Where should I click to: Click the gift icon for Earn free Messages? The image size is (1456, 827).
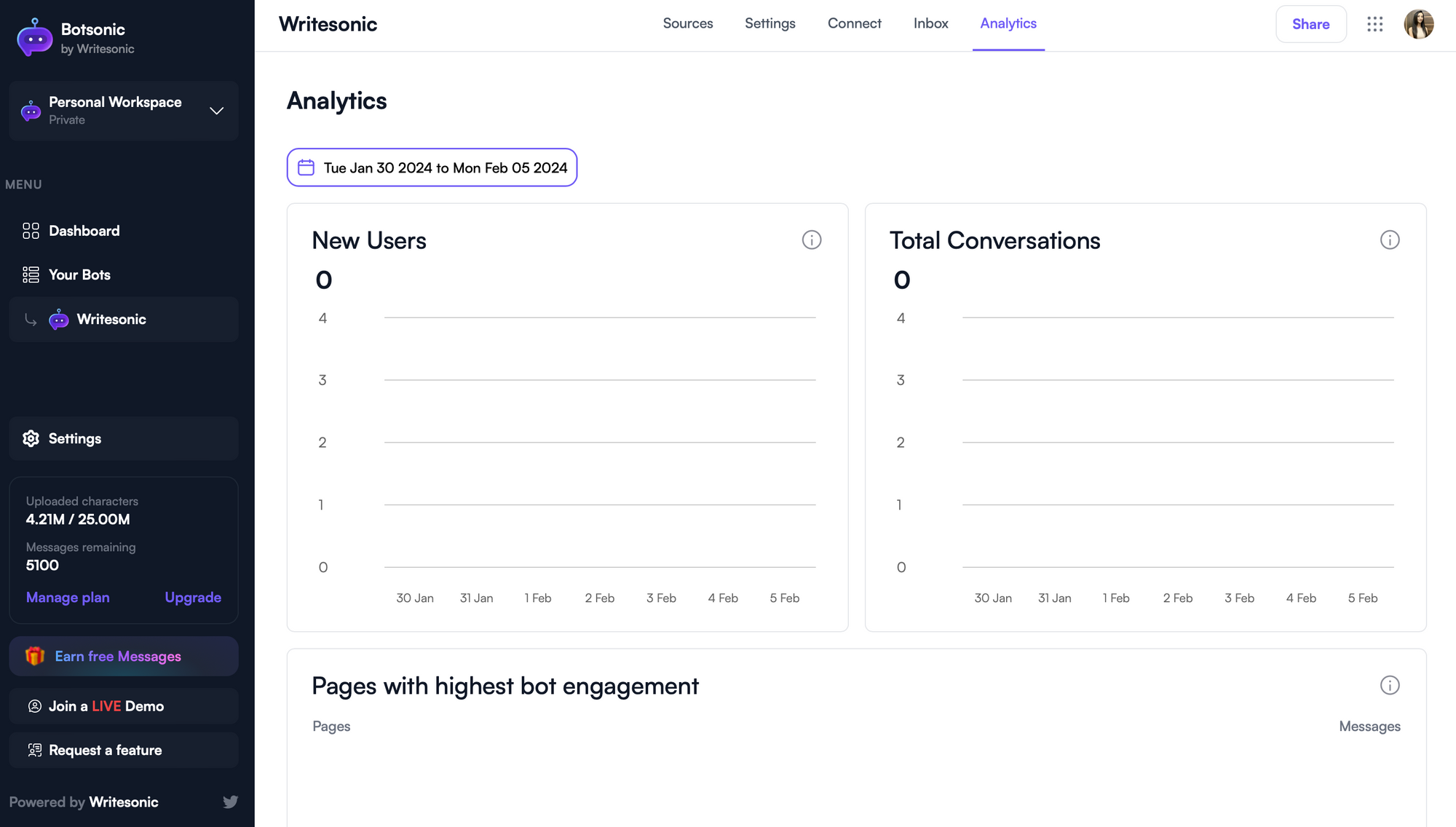tap(36, 656)
